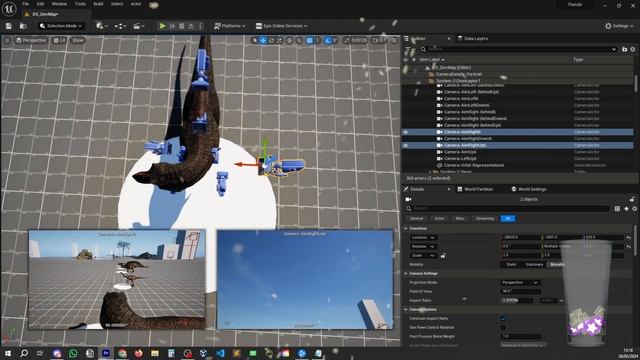Viewport: 640px width, 360px height.
Task: Adjust the viewport camera speed button
Action: point(379,40)
